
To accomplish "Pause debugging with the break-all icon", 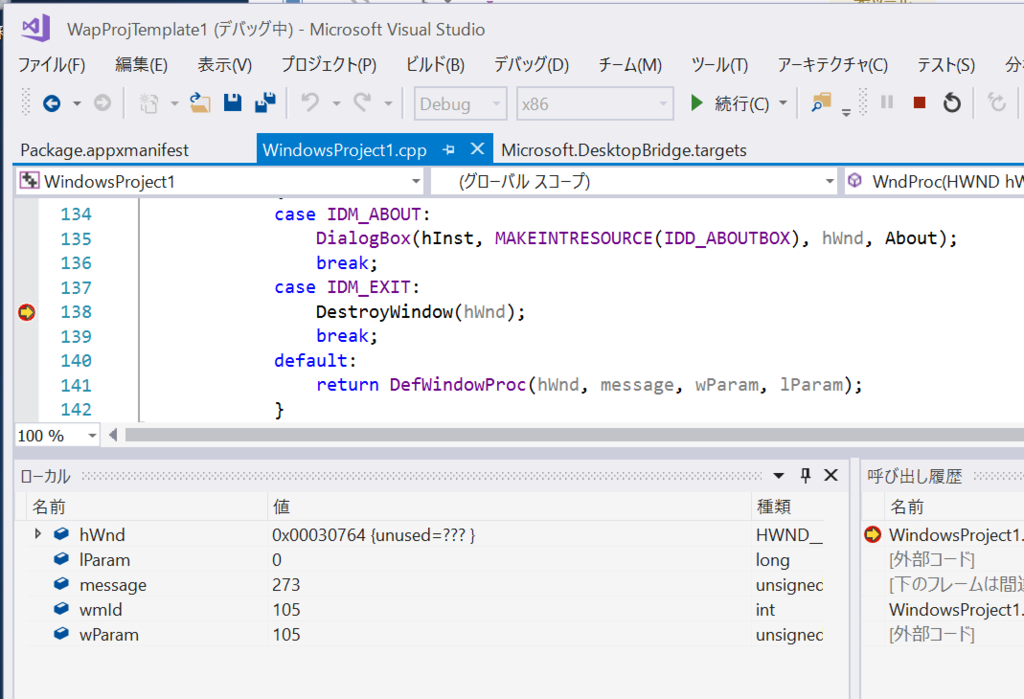I will 887,103.
